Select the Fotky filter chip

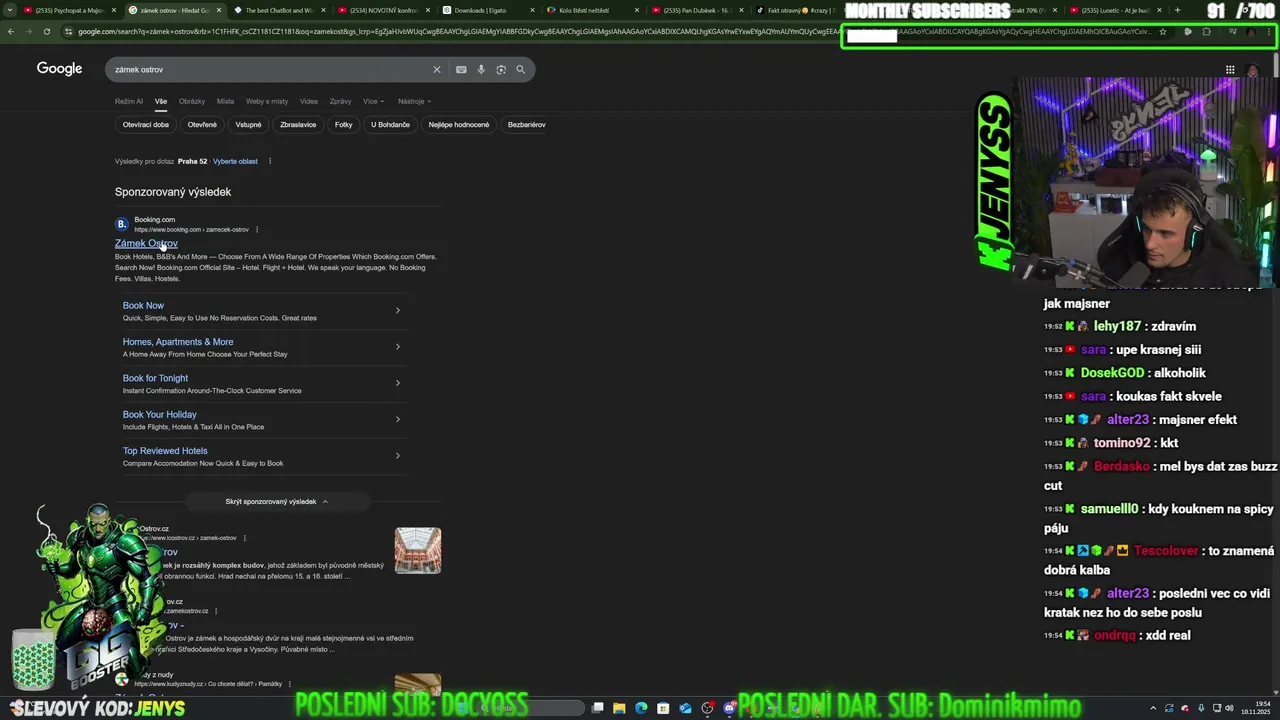click(x=344, y=125)
